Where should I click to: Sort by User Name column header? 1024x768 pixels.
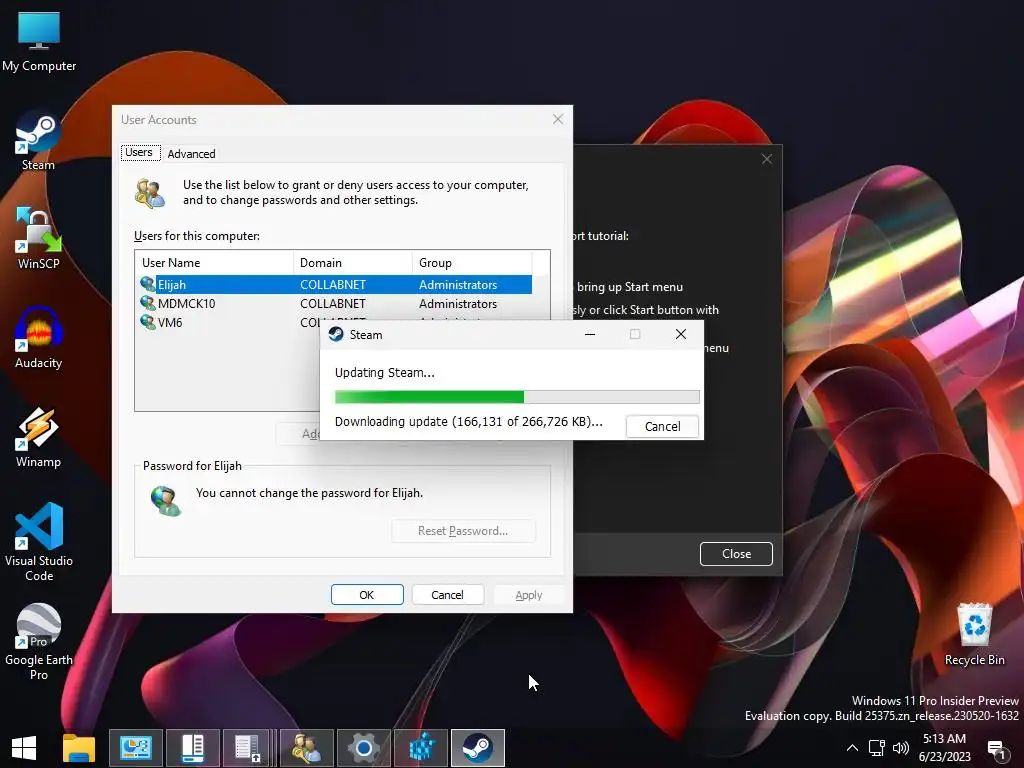tap(214, 263)
